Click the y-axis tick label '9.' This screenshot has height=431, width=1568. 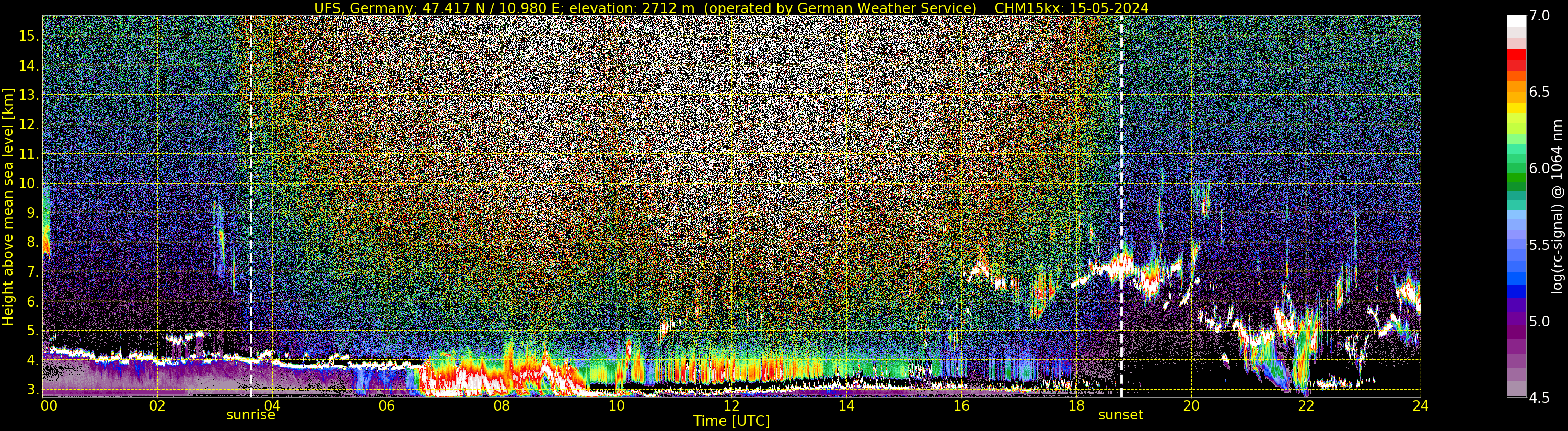pos(33,213)
